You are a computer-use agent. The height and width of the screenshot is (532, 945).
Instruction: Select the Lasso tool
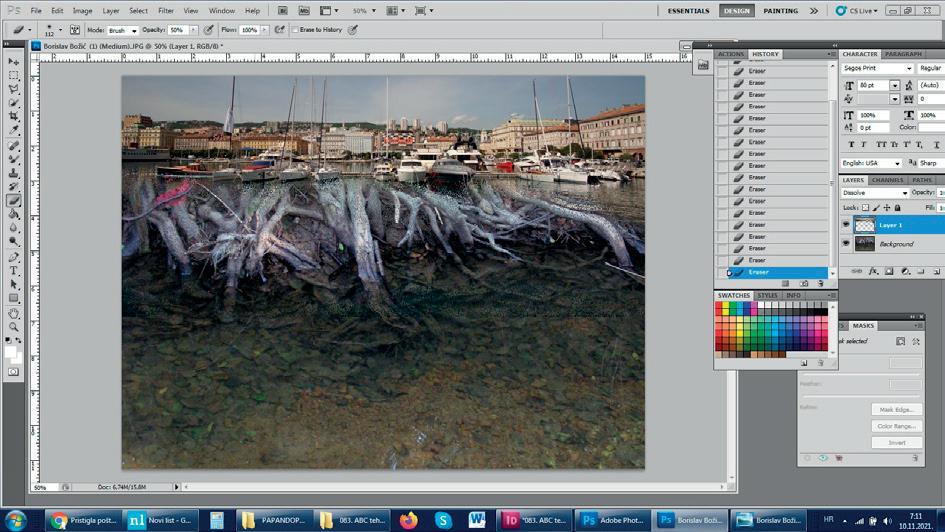tap(13, 89)
